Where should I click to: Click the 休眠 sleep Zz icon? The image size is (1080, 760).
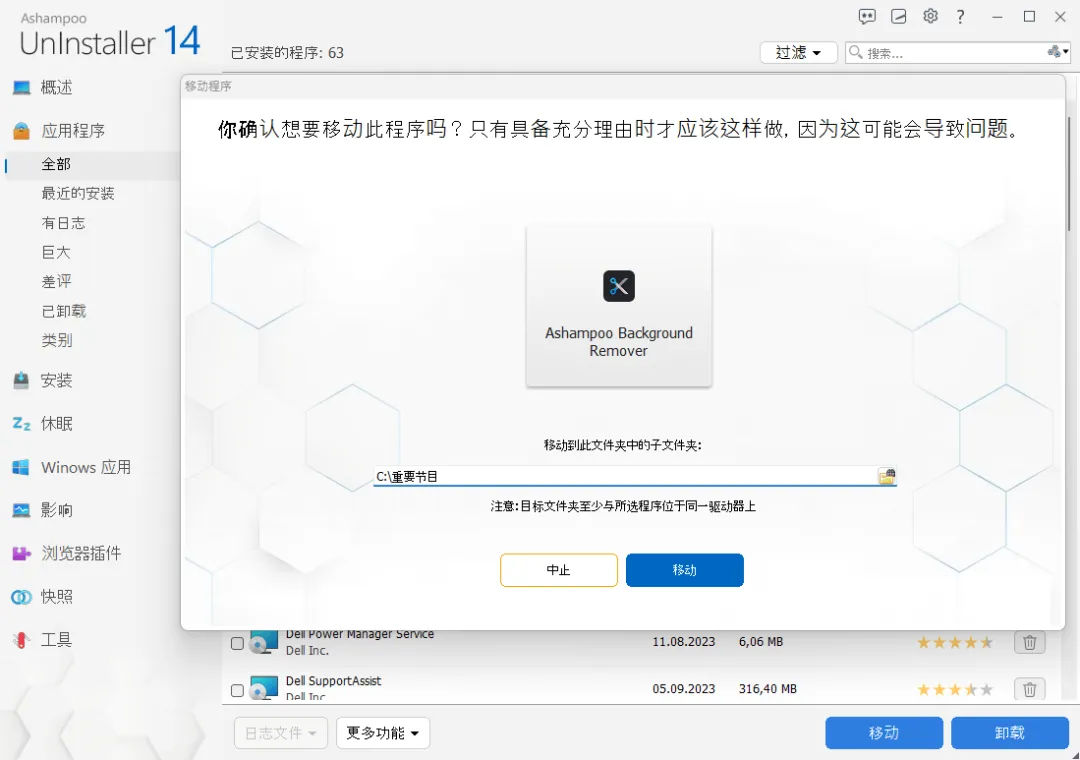(x=21, y=424)
